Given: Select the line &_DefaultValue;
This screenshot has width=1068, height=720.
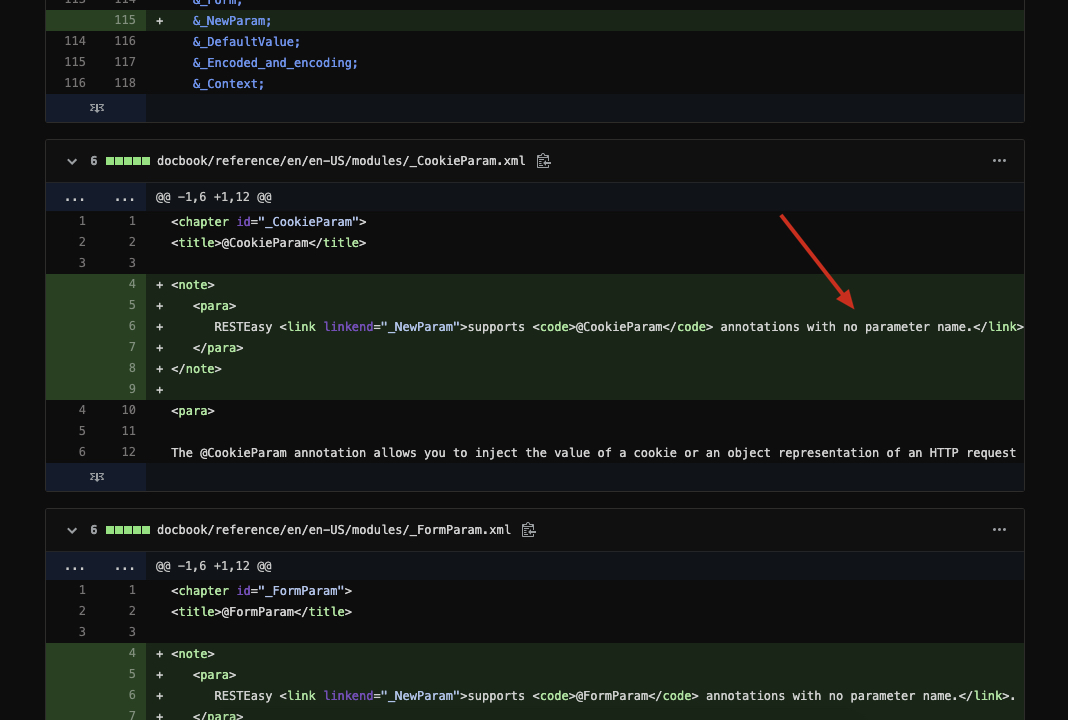Looking at the screenshot, I should point(246,42).
